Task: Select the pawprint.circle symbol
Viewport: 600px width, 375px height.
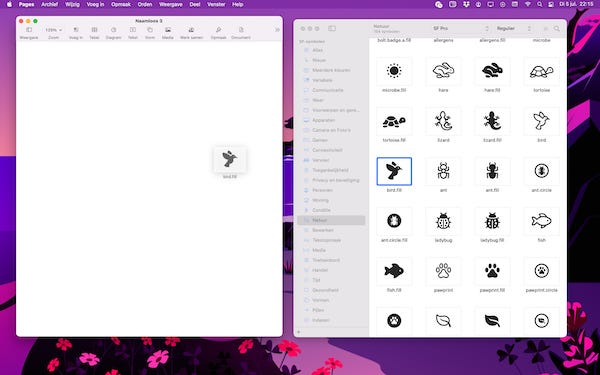Action: (x=541, y=271)
